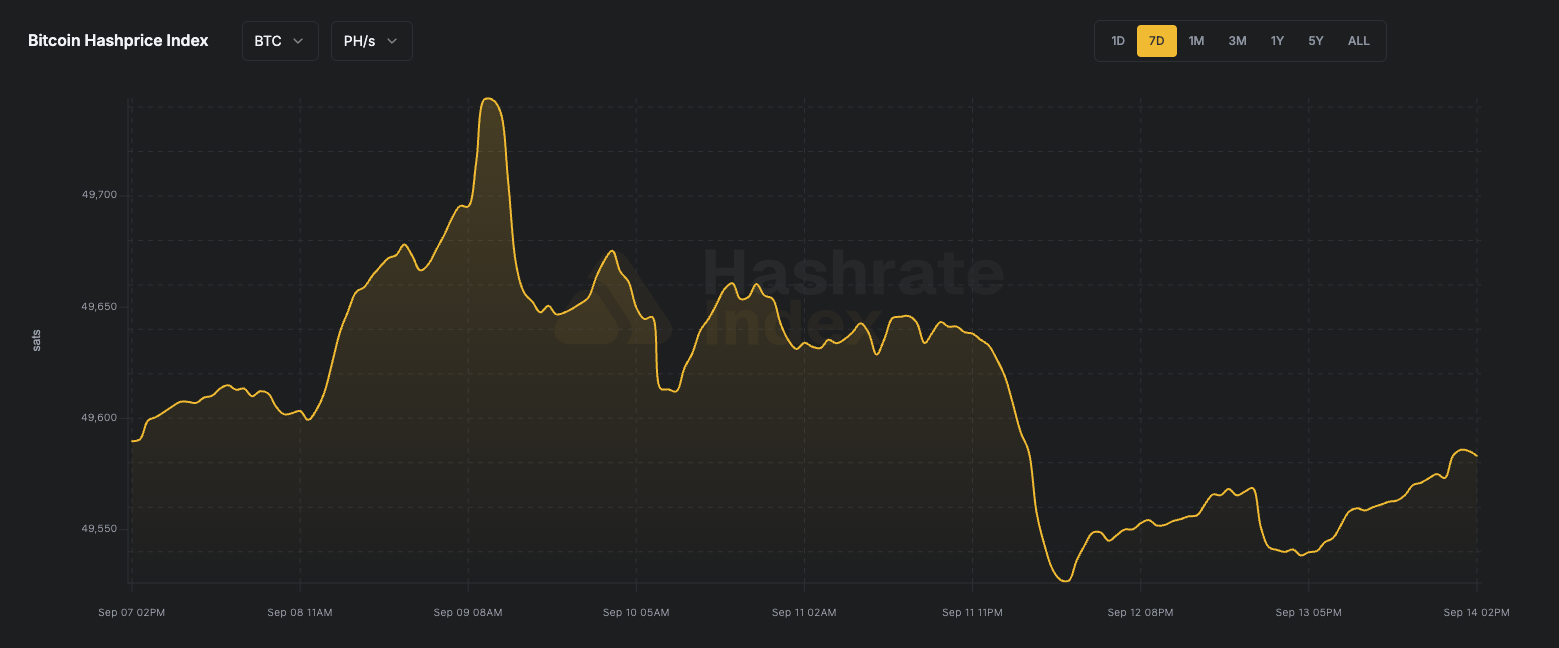Click the Sep 11 11PM axis label
The width and height of the screenshot is (1559, 648).
click(x=972, y=612)
